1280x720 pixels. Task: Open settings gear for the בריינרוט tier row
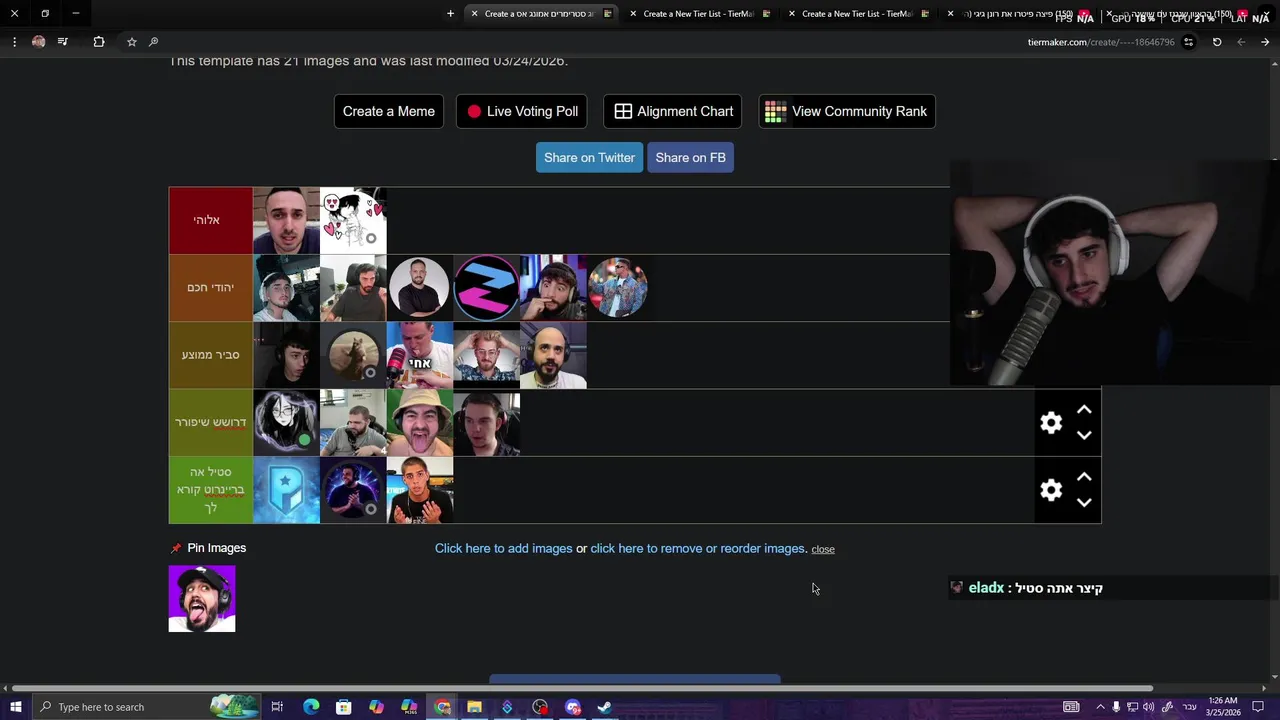[x=1050, y=490]
